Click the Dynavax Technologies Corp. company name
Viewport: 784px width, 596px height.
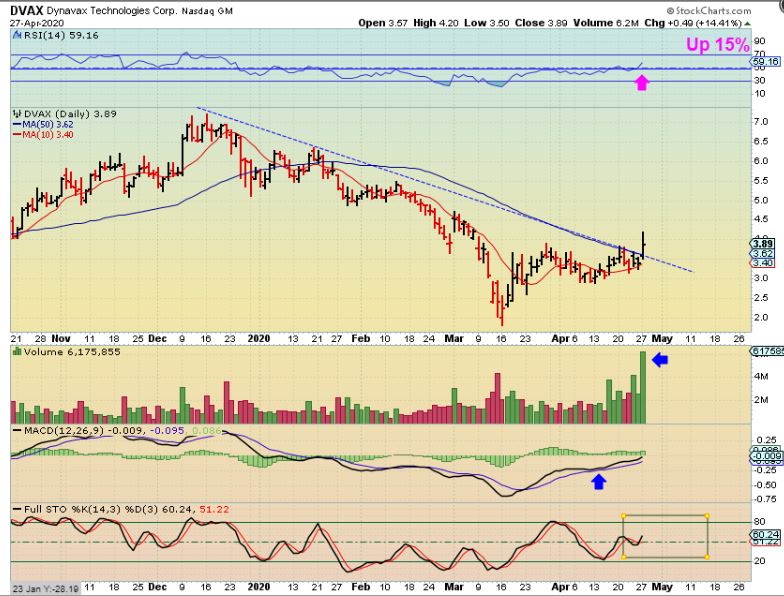112,11
